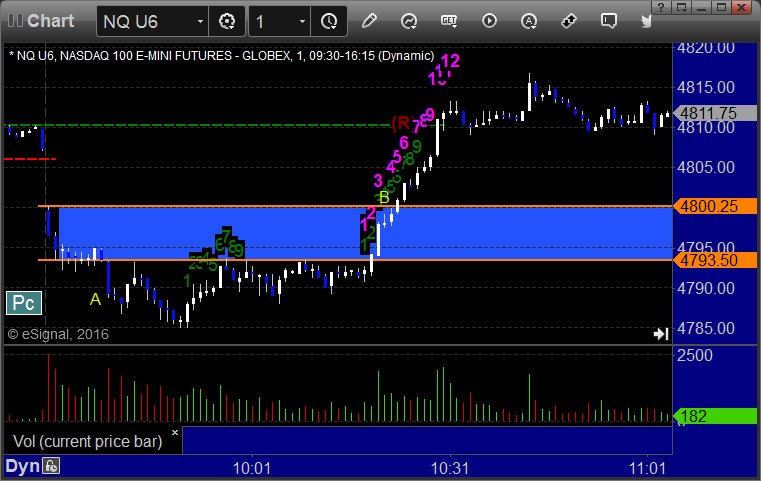Click the 4793.50 orange price label
The image size is (761, 481).
[x=715, y=260]
